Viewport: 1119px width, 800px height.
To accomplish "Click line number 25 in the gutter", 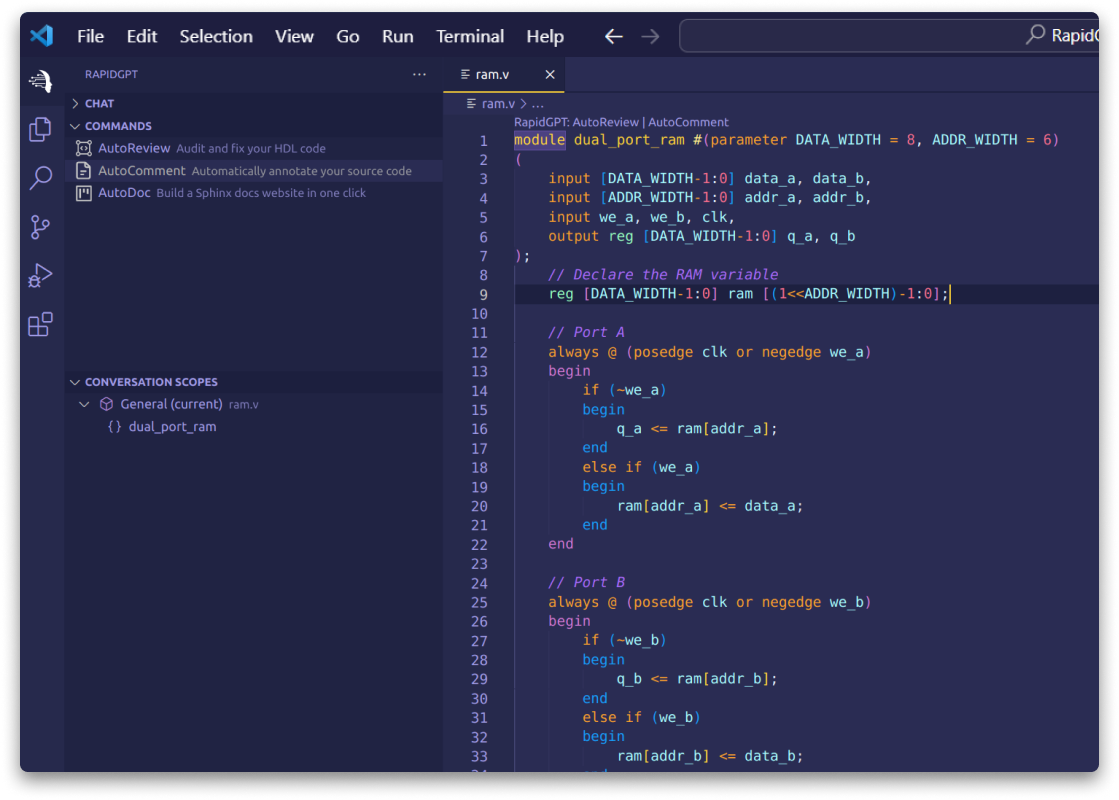I will pos(479,603).
